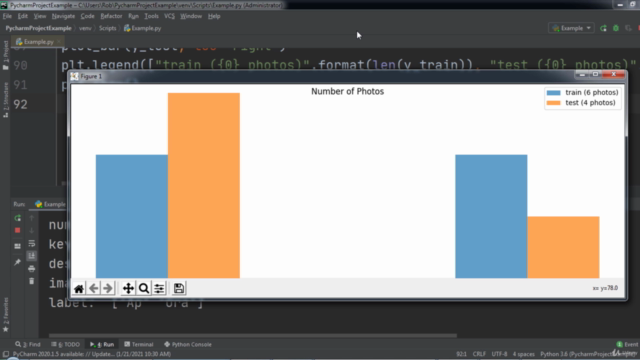The width and height of the screenshot is (640, 360).
Task: Open the File menu
Action: [7, 16]
